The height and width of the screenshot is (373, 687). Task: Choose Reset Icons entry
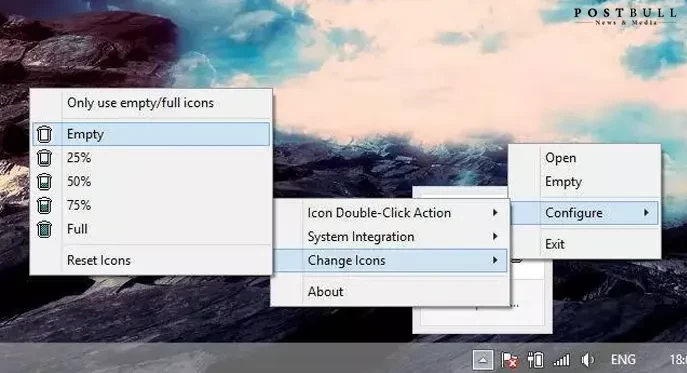coord(99,260)
